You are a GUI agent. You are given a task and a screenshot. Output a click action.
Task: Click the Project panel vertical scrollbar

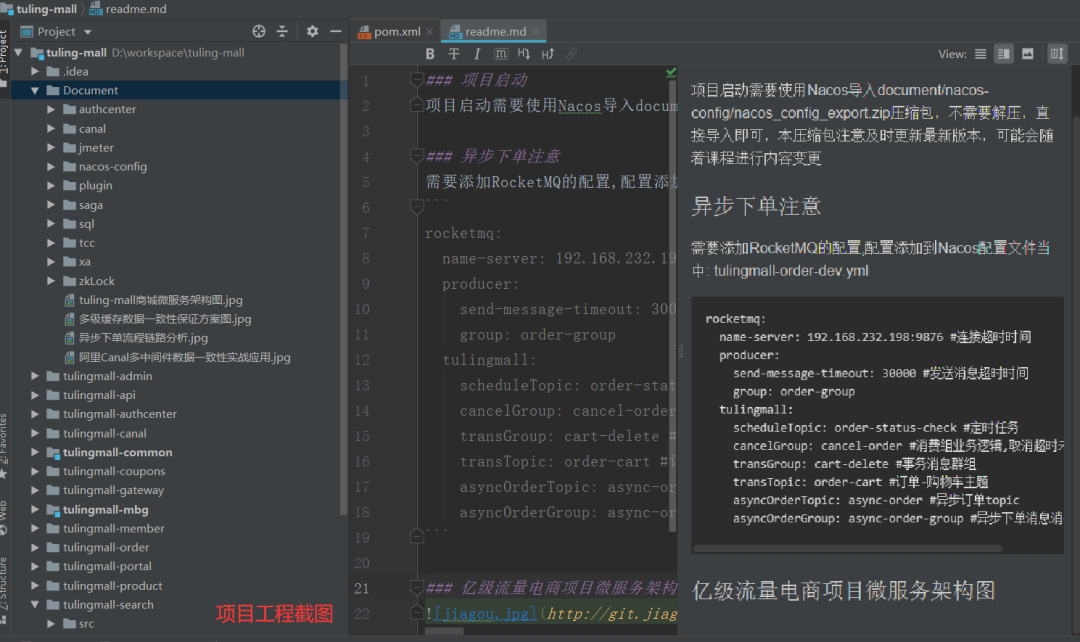point(343,278)
